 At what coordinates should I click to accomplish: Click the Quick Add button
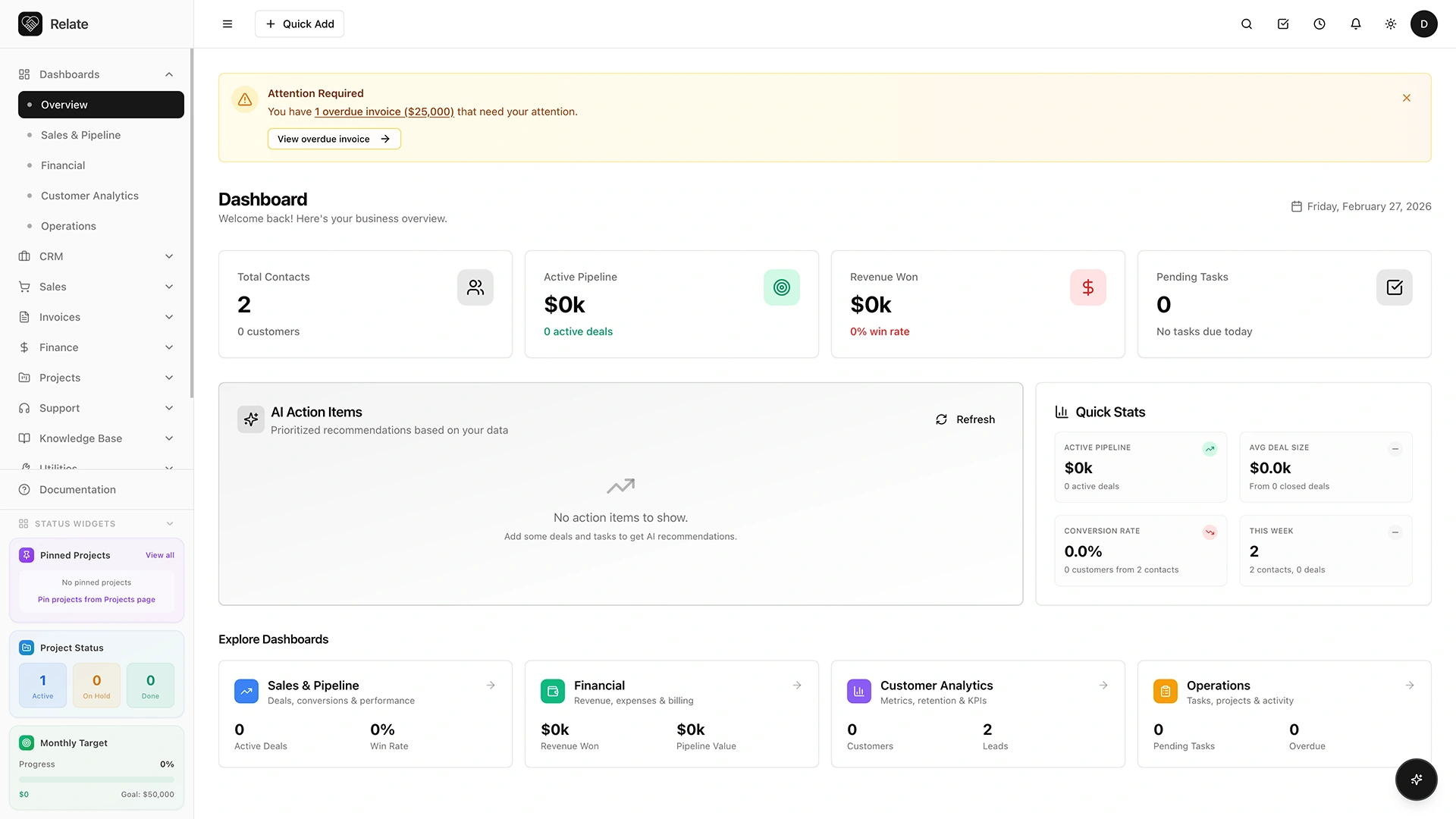pos(300,24)
